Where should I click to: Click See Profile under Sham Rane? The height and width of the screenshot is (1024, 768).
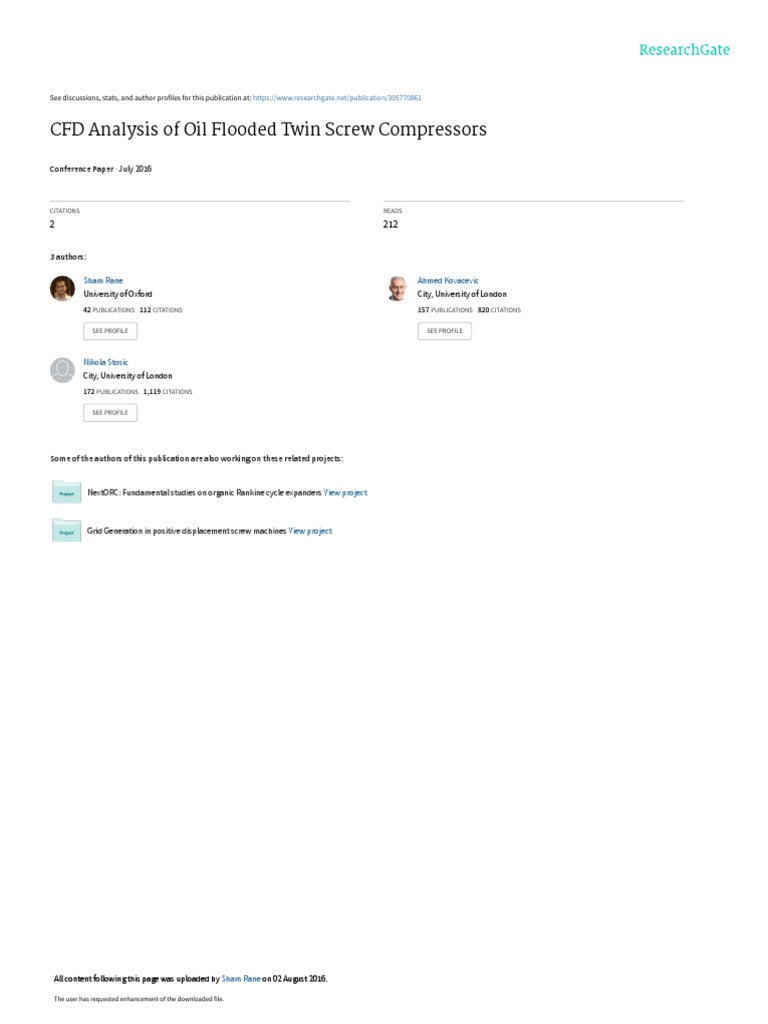110,330
